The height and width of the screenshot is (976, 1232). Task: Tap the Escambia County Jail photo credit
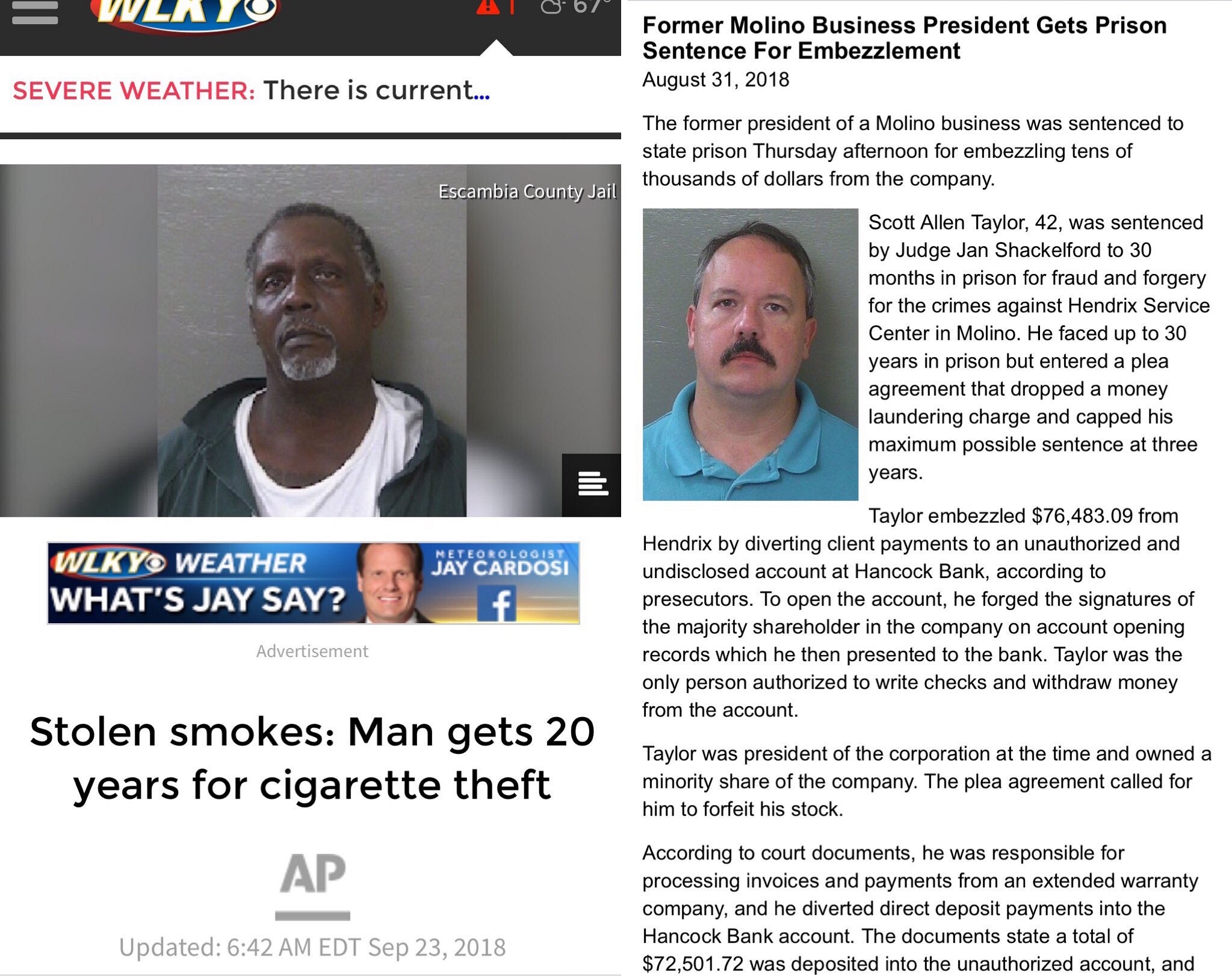527,191
